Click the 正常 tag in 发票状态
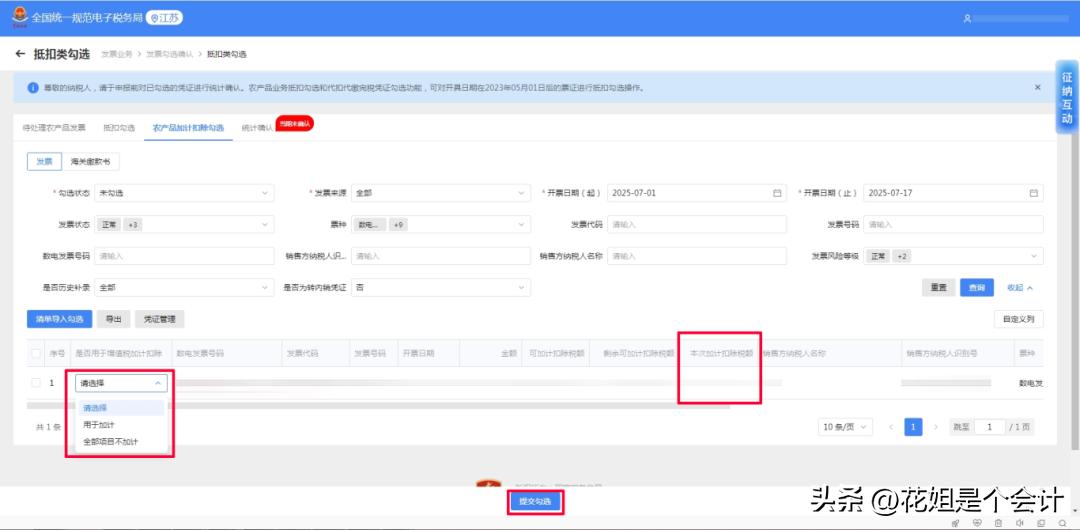The height and width of the screenshot is (530, 1080). (x=110, y=225)
